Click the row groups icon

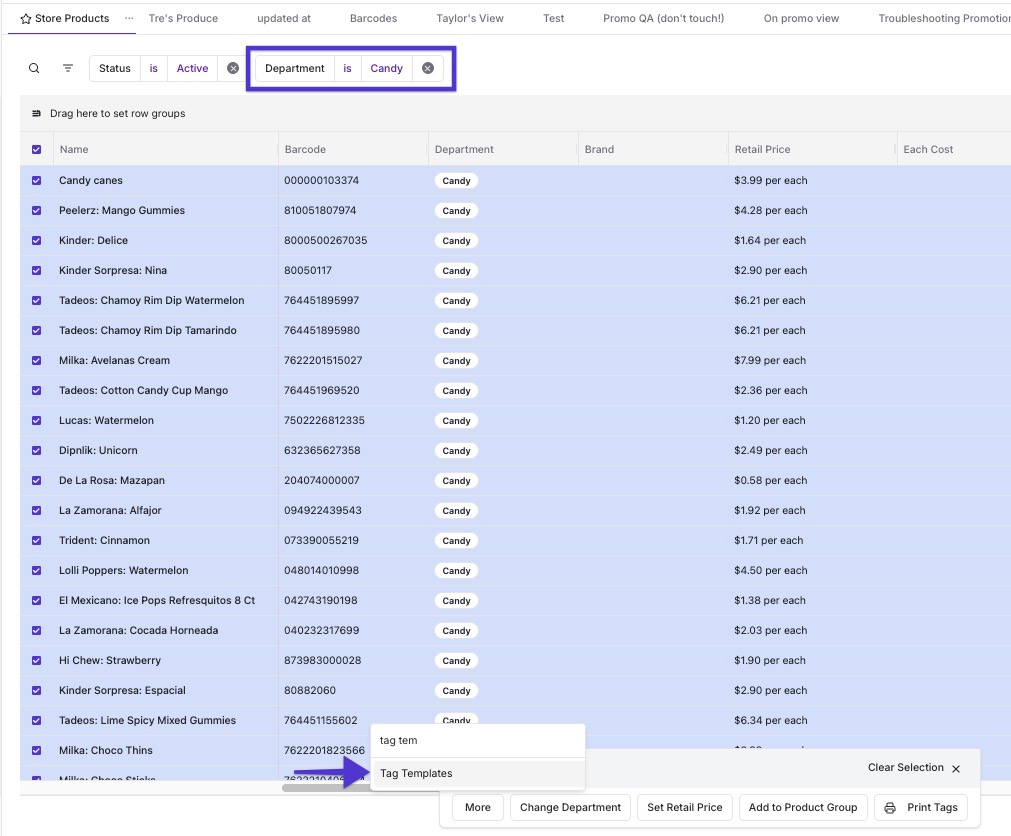click(37, 113)
